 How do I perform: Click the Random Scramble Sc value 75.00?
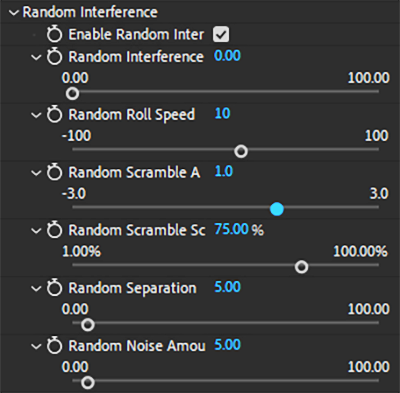[231, 229]
